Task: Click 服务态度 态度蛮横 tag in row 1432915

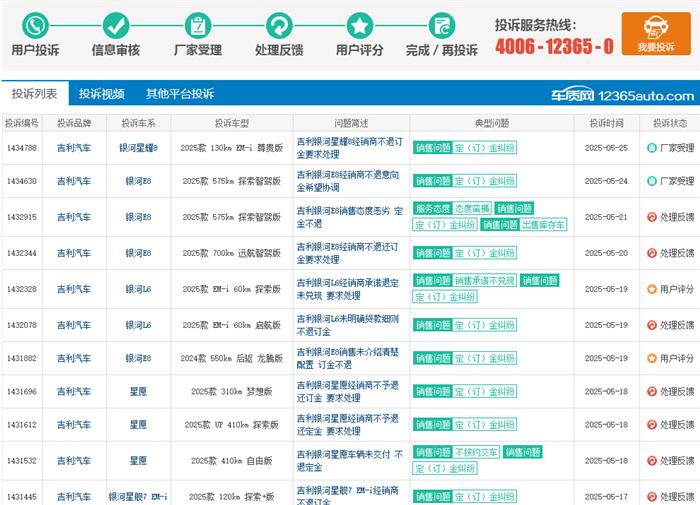Action: pos(452,209)
